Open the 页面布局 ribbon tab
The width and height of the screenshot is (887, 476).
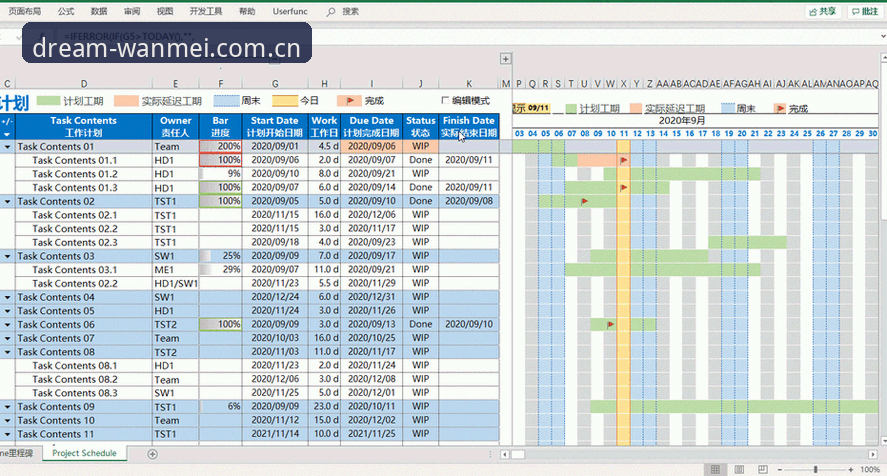(25, 11)
